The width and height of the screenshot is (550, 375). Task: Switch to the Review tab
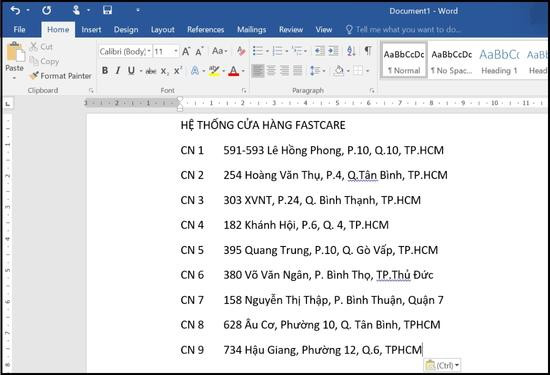tap(291, 30)
